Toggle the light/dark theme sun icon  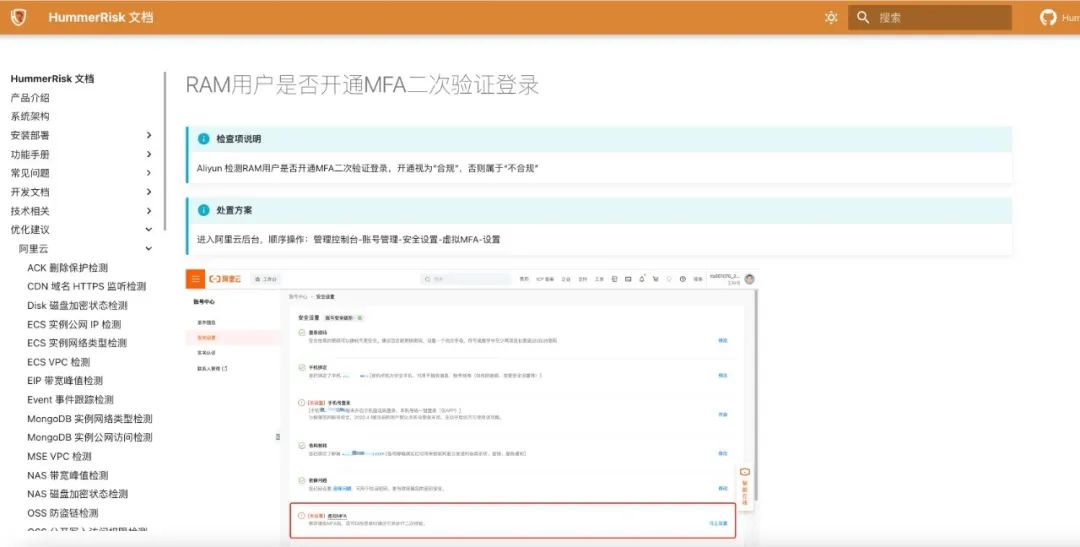831,18
